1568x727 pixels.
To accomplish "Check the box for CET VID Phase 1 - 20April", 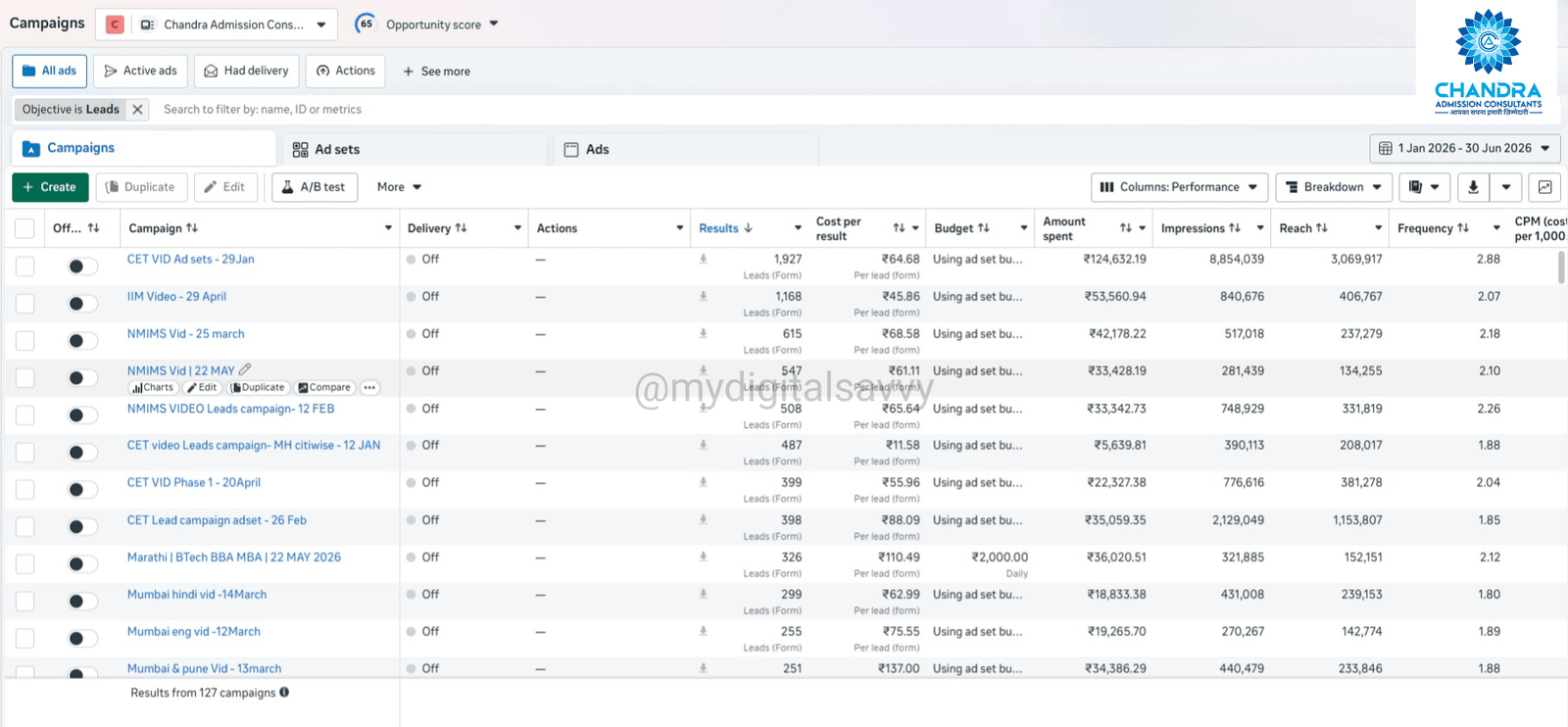I will 25,490.
